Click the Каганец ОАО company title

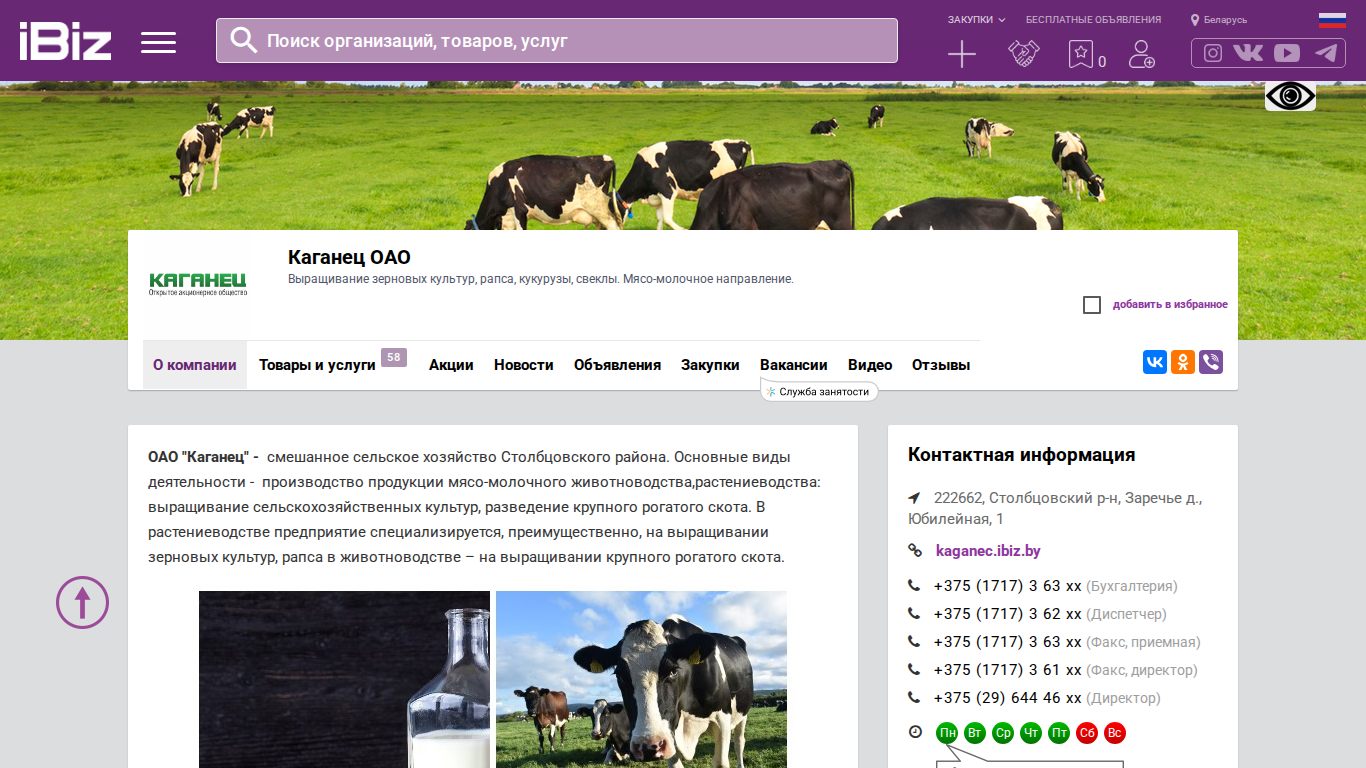pyautogui.click(x=349, y=258)
